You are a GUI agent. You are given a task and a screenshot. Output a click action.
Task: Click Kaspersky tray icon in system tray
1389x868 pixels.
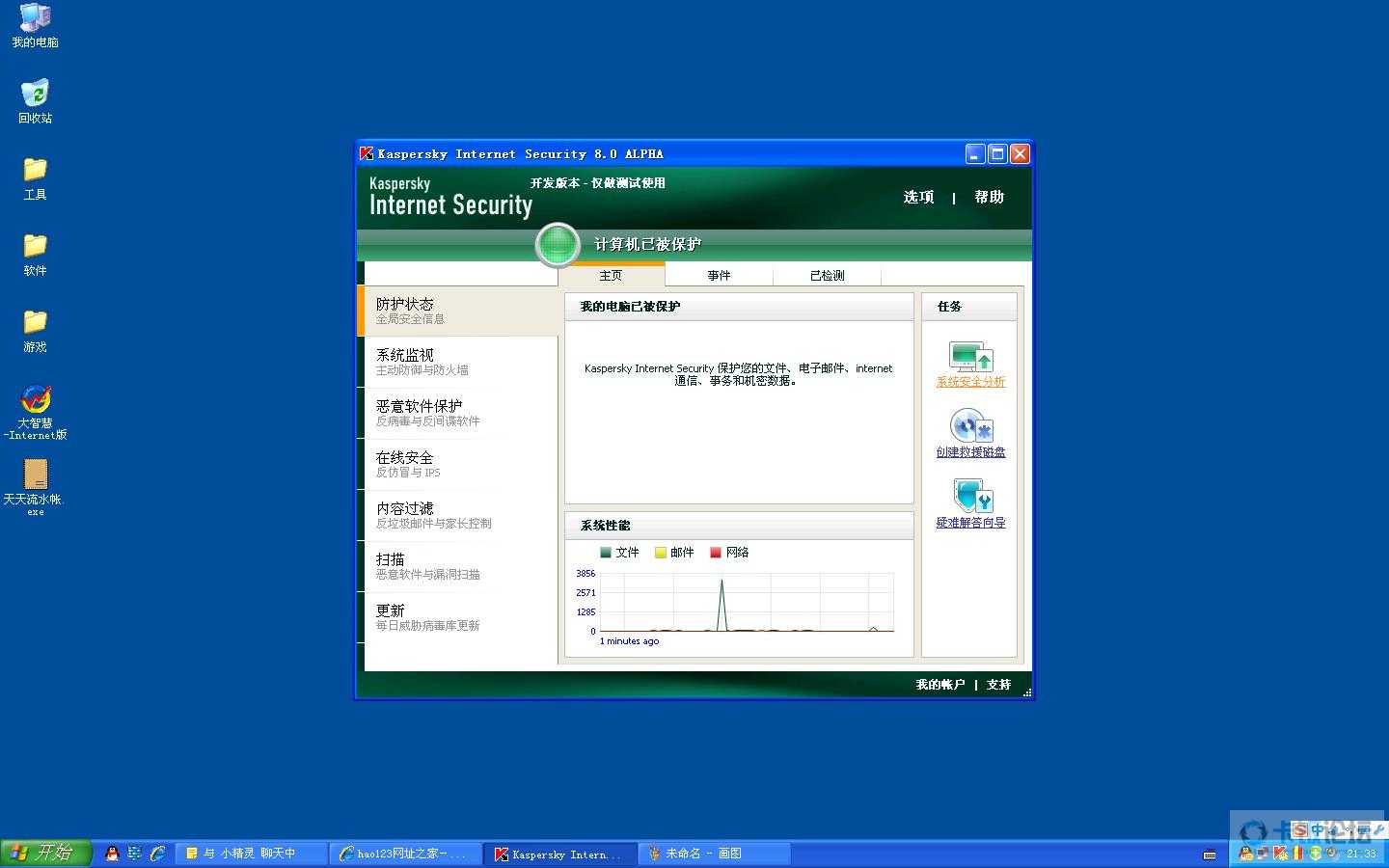[1281, 854]
